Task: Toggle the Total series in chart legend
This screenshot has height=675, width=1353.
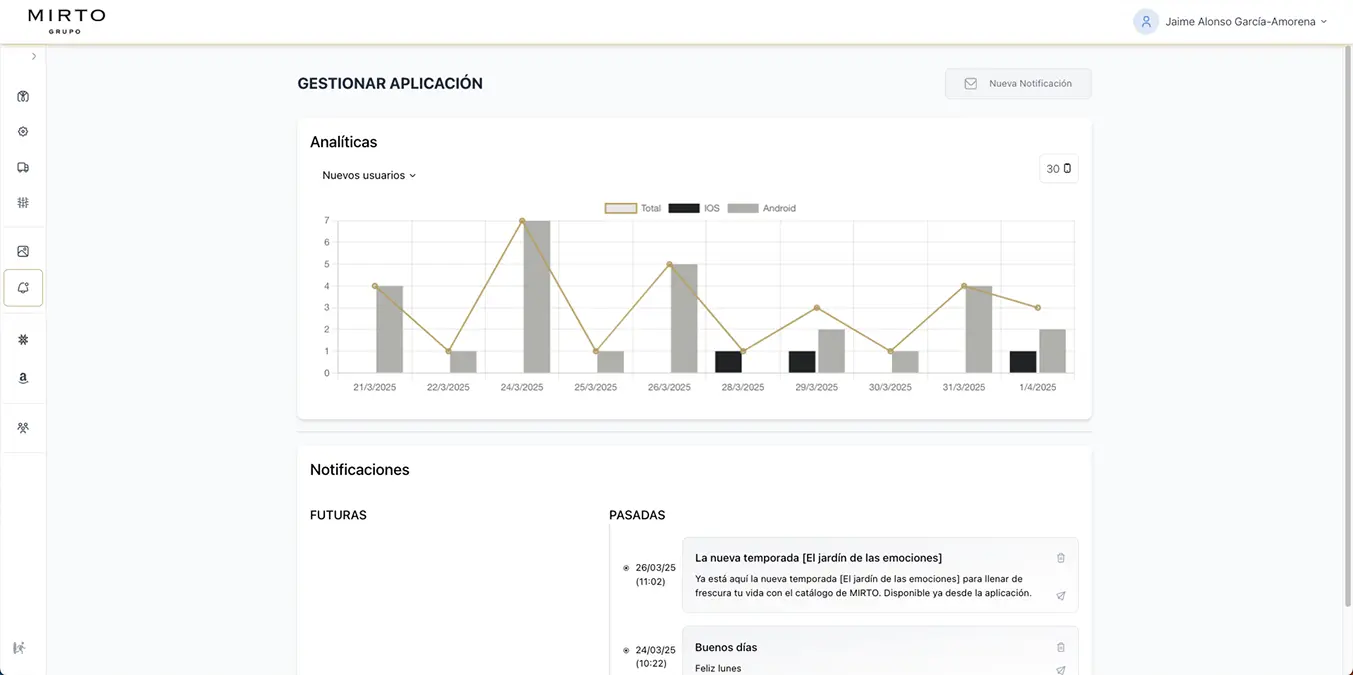Action: (x=633, y=208)
